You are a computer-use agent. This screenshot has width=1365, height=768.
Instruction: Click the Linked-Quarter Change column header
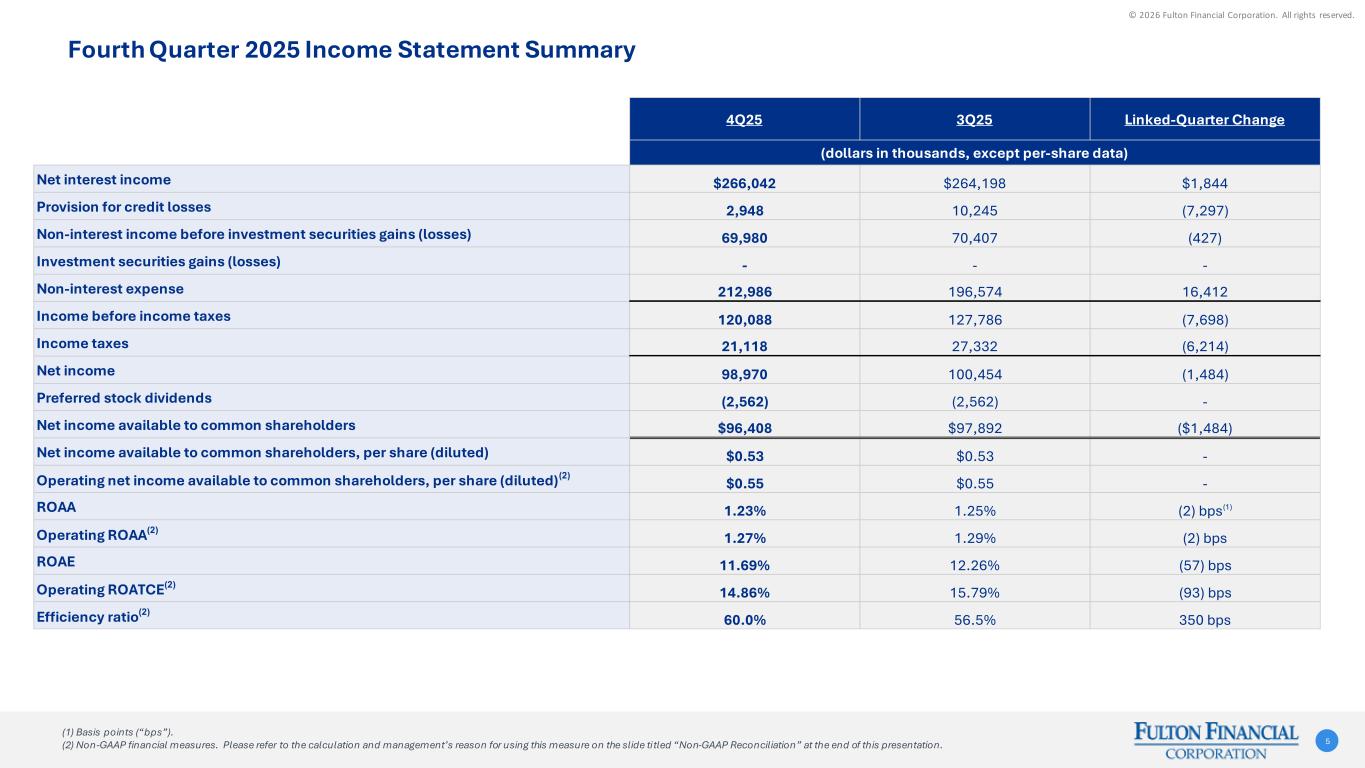point(1204,120)
